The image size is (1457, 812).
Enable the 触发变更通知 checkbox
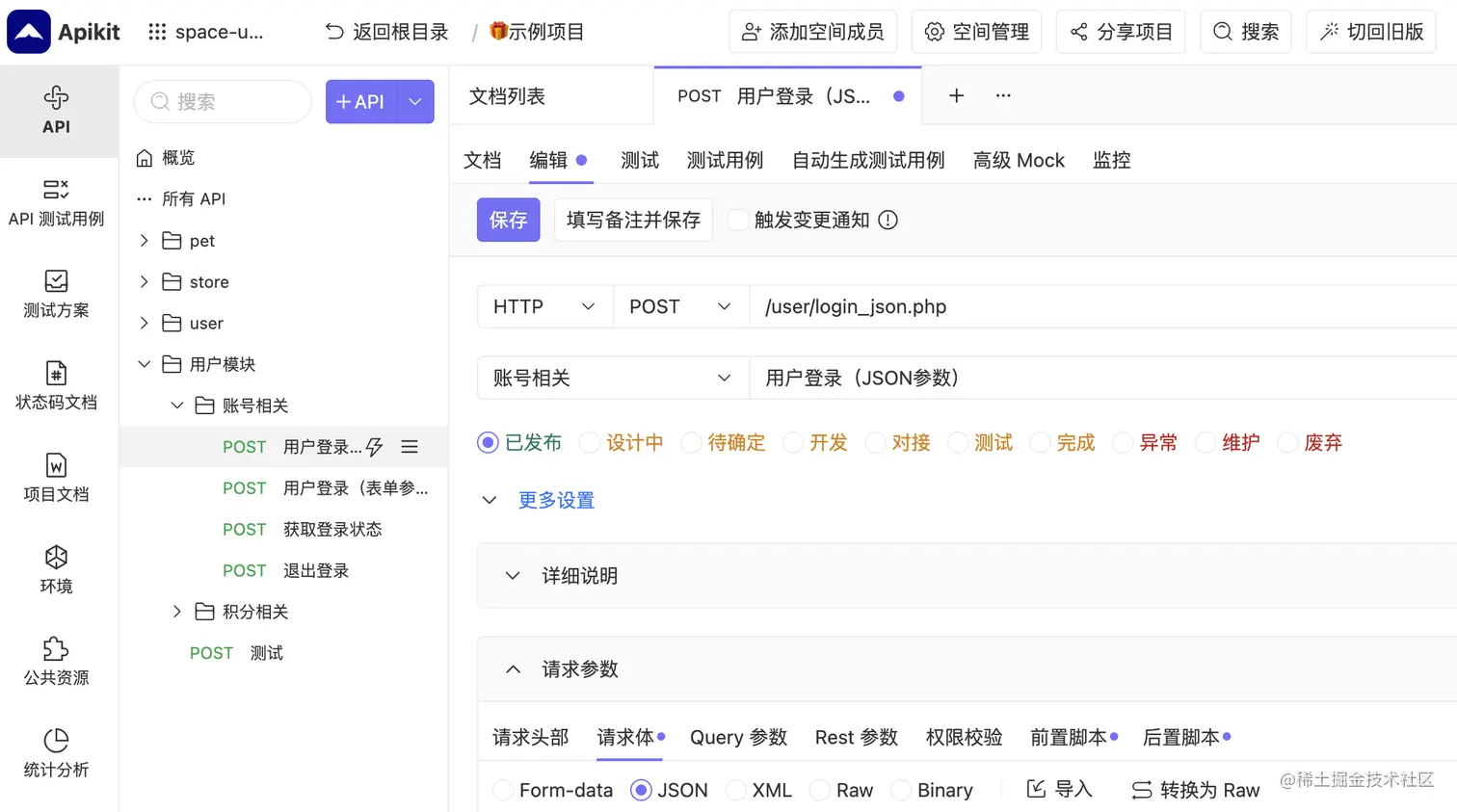(x=738, y=220)
